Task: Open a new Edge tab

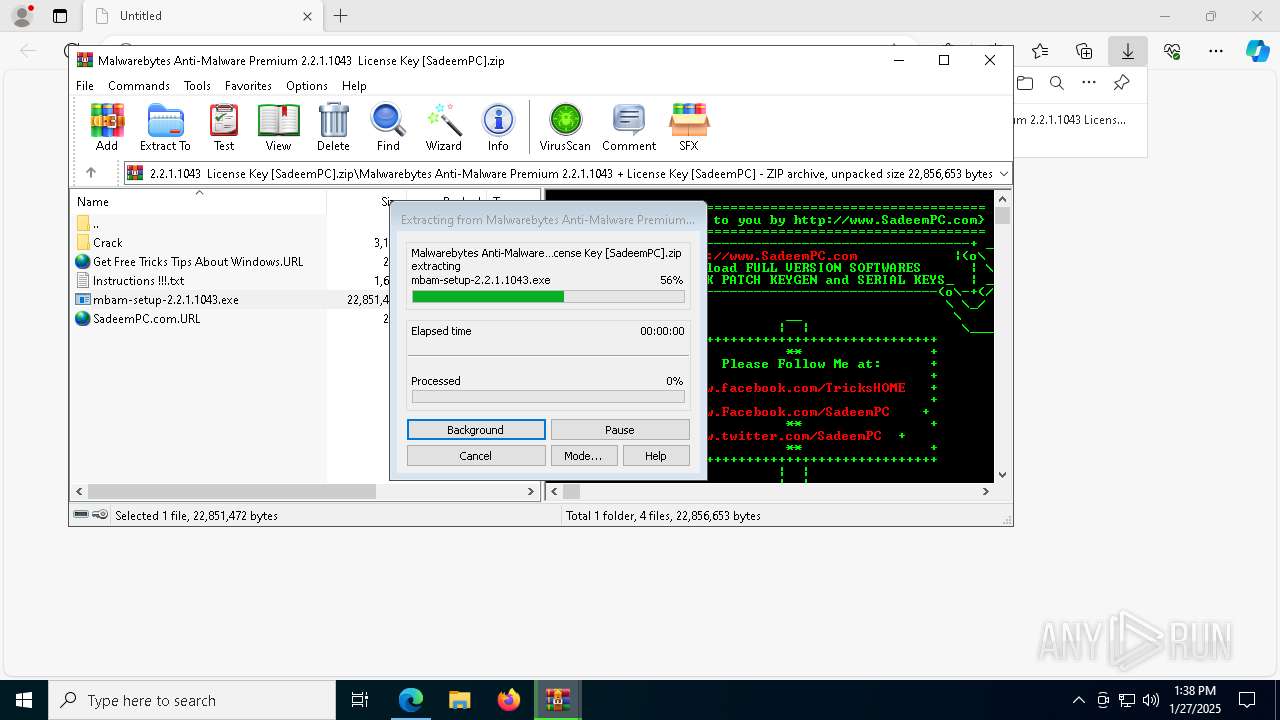Action: click(340, 16)
